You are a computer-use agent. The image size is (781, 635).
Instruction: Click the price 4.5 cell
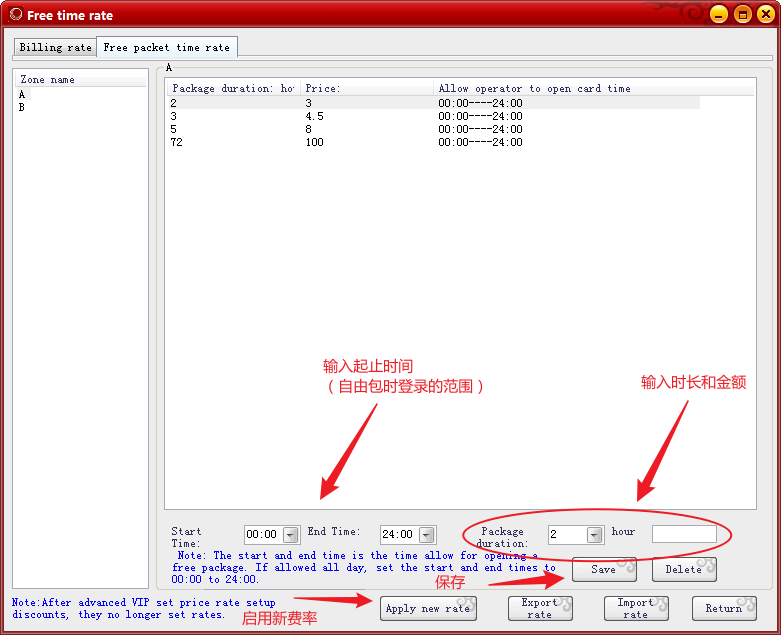pos(314,116)
